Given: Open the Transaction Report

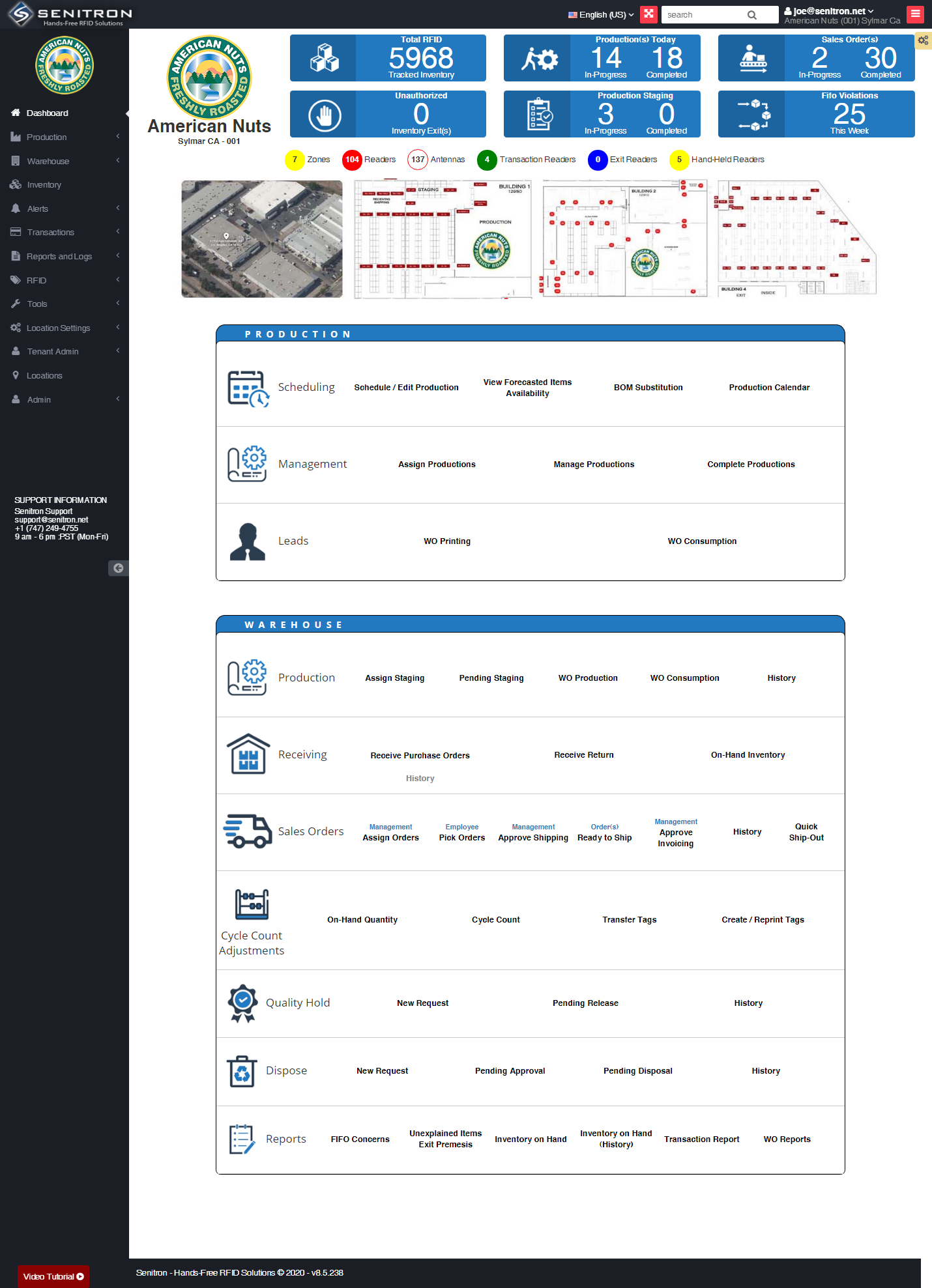Looking at the screenshot, I should [701, 1139].
